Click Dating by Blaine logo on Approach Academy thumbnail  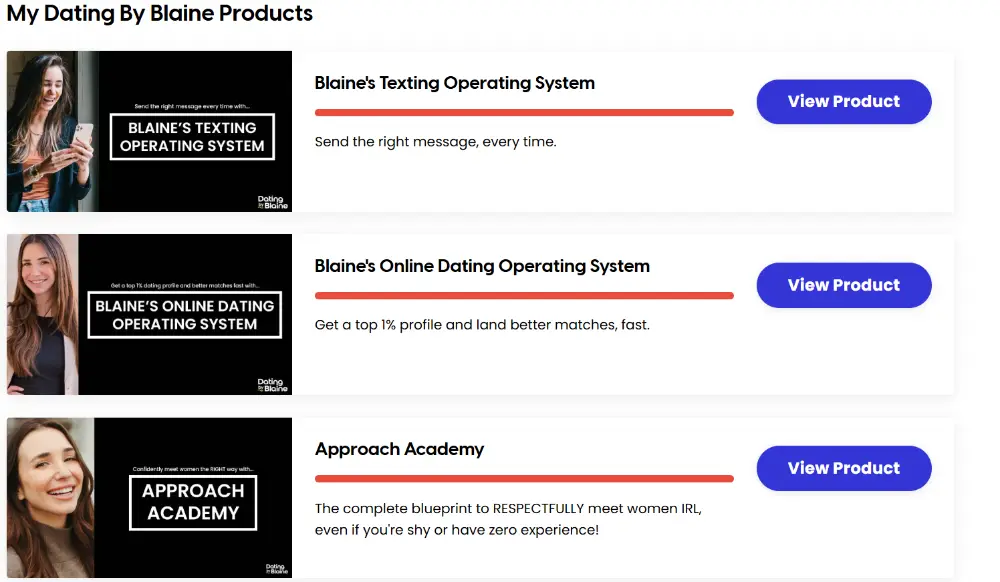[x=276, y=569]
